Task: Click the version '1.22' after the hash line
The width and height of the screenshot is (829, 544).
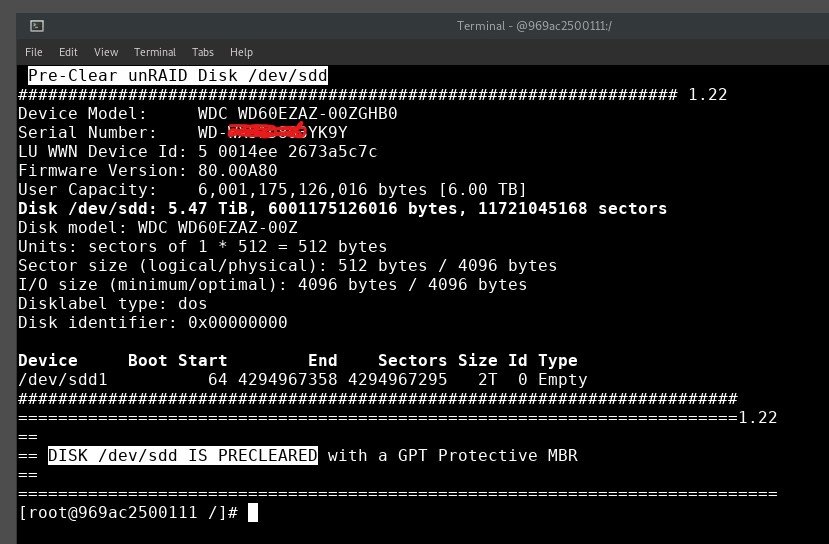Action: coord(707,94)
